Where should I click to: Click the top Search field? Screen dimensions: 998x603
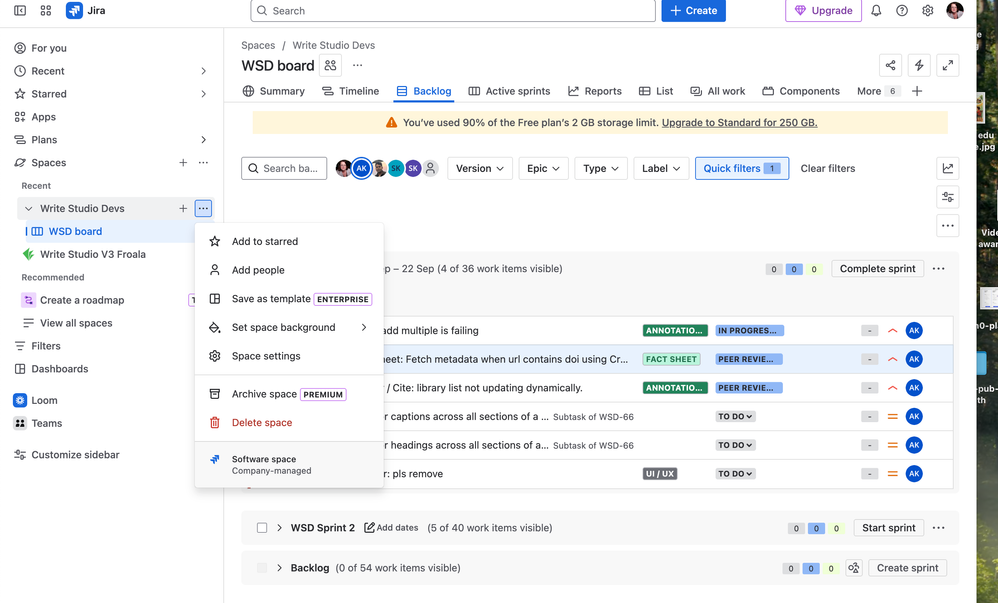coord(453,11)
